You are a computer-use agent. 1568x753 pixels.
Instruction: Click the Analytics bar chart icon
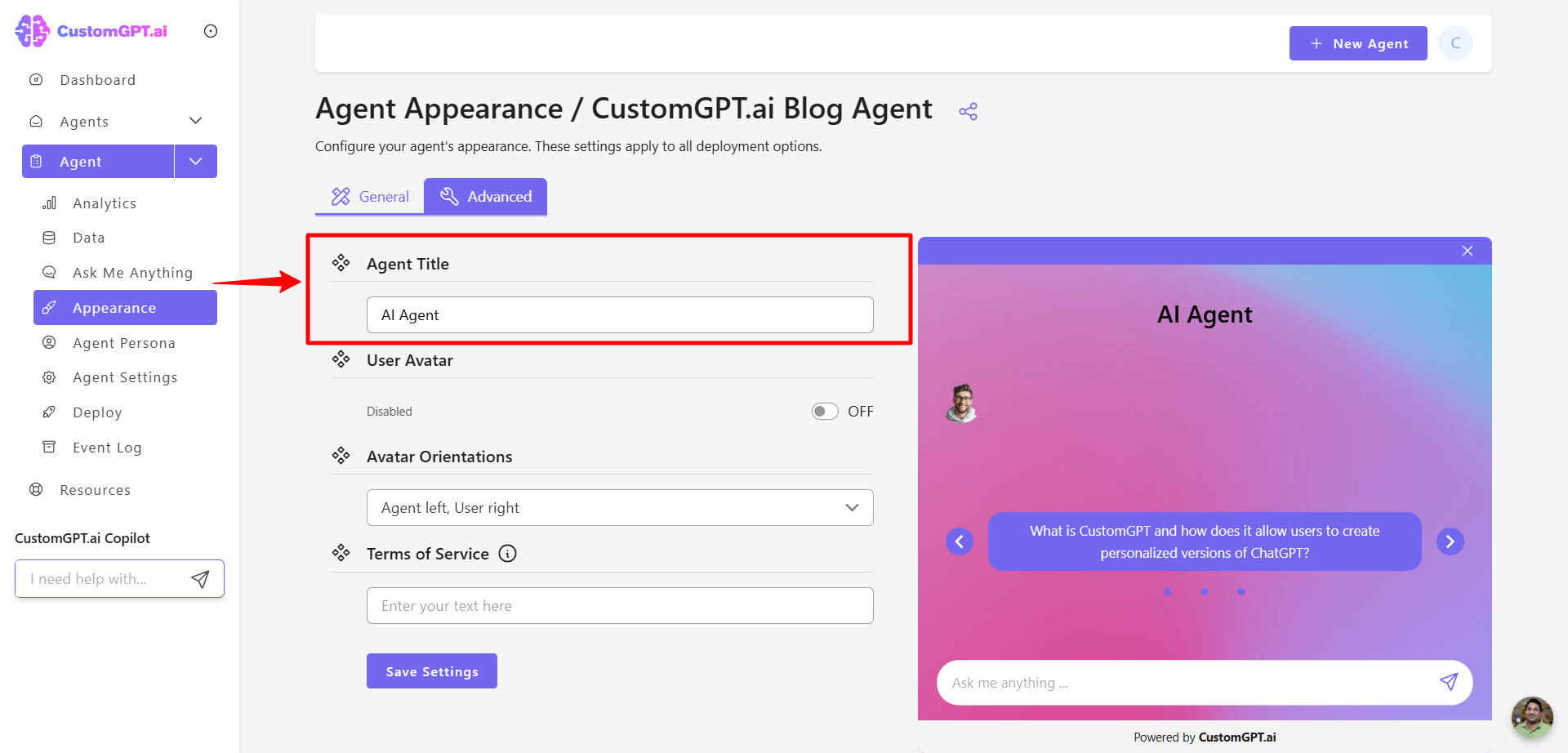coord(49,203)
